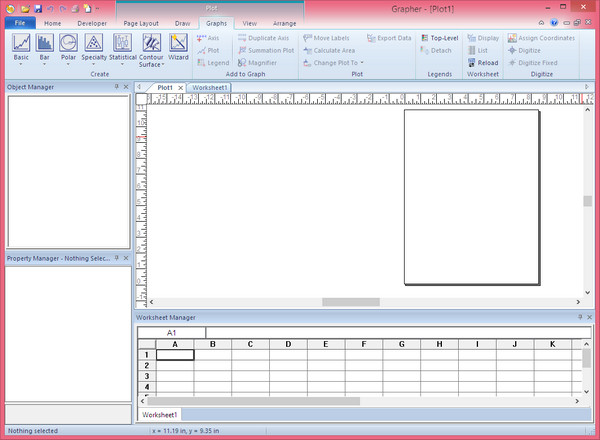Open the Basic graph types gallery

pos(21,48)
